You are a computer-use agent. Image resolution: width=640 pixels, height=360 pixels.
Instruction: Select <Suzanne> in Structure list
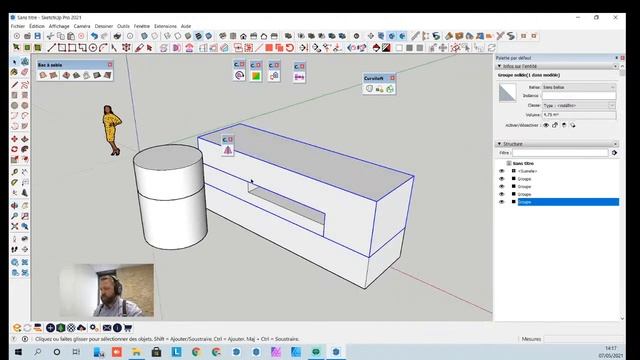coord(527,171)
